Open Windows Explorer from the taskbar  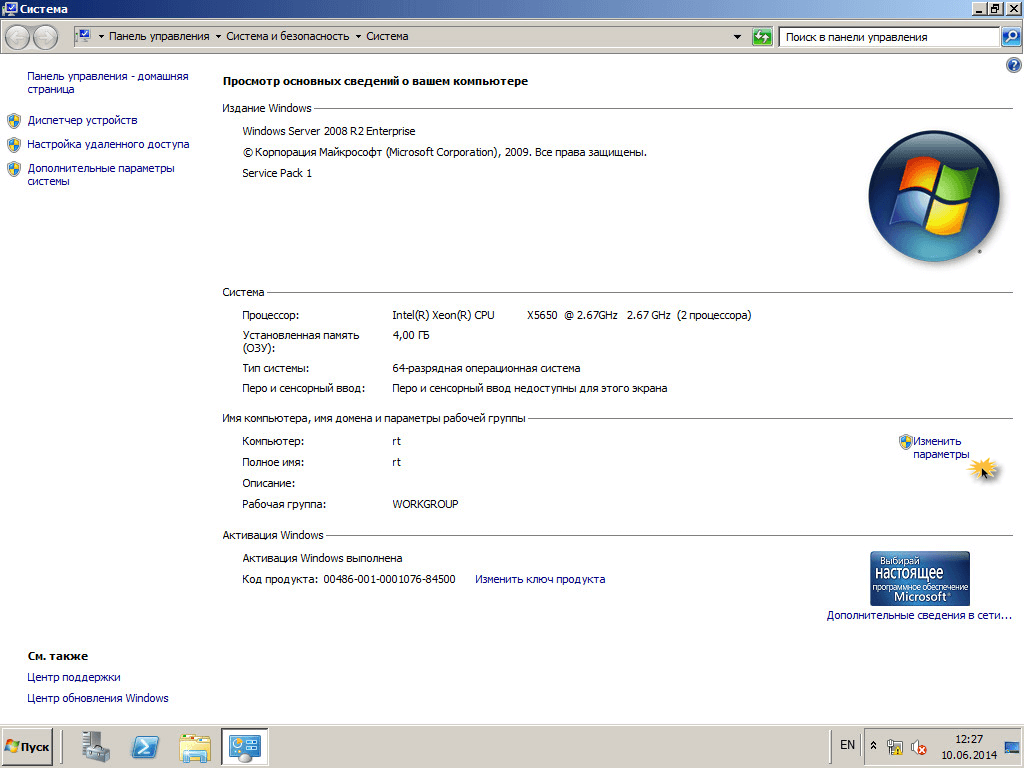(x=195, y=746)
